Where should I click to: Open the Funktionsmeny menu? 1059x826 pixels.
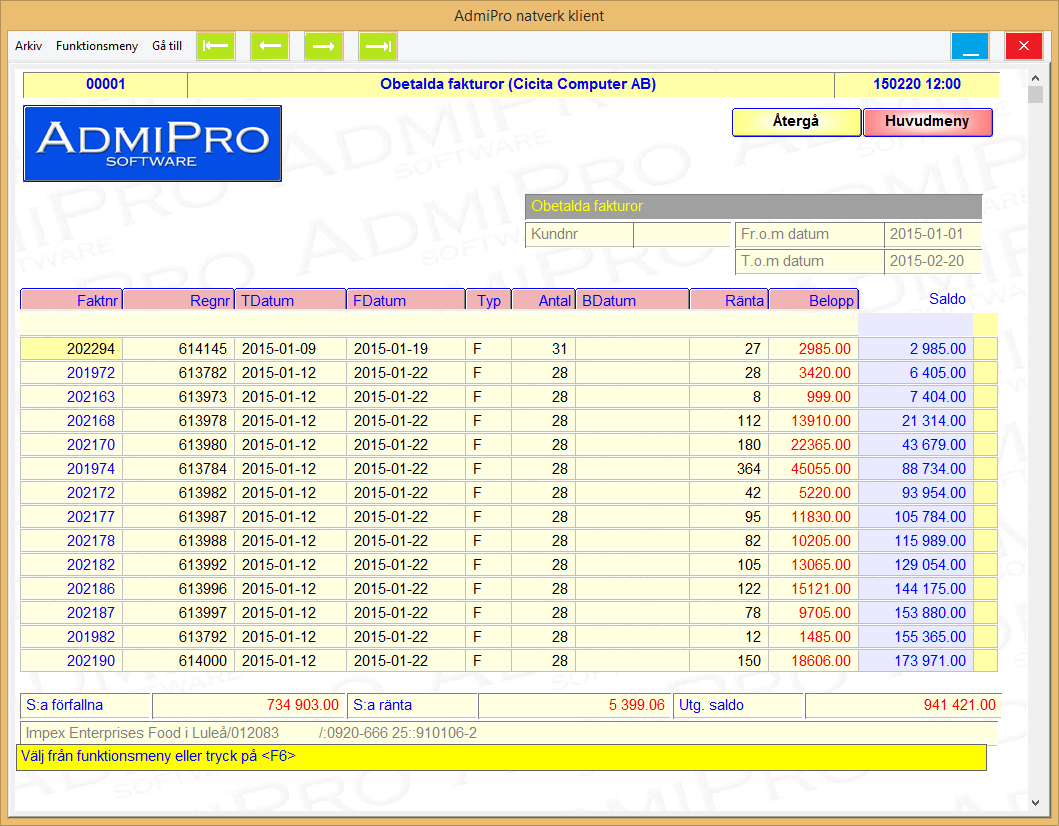point(97,46)
